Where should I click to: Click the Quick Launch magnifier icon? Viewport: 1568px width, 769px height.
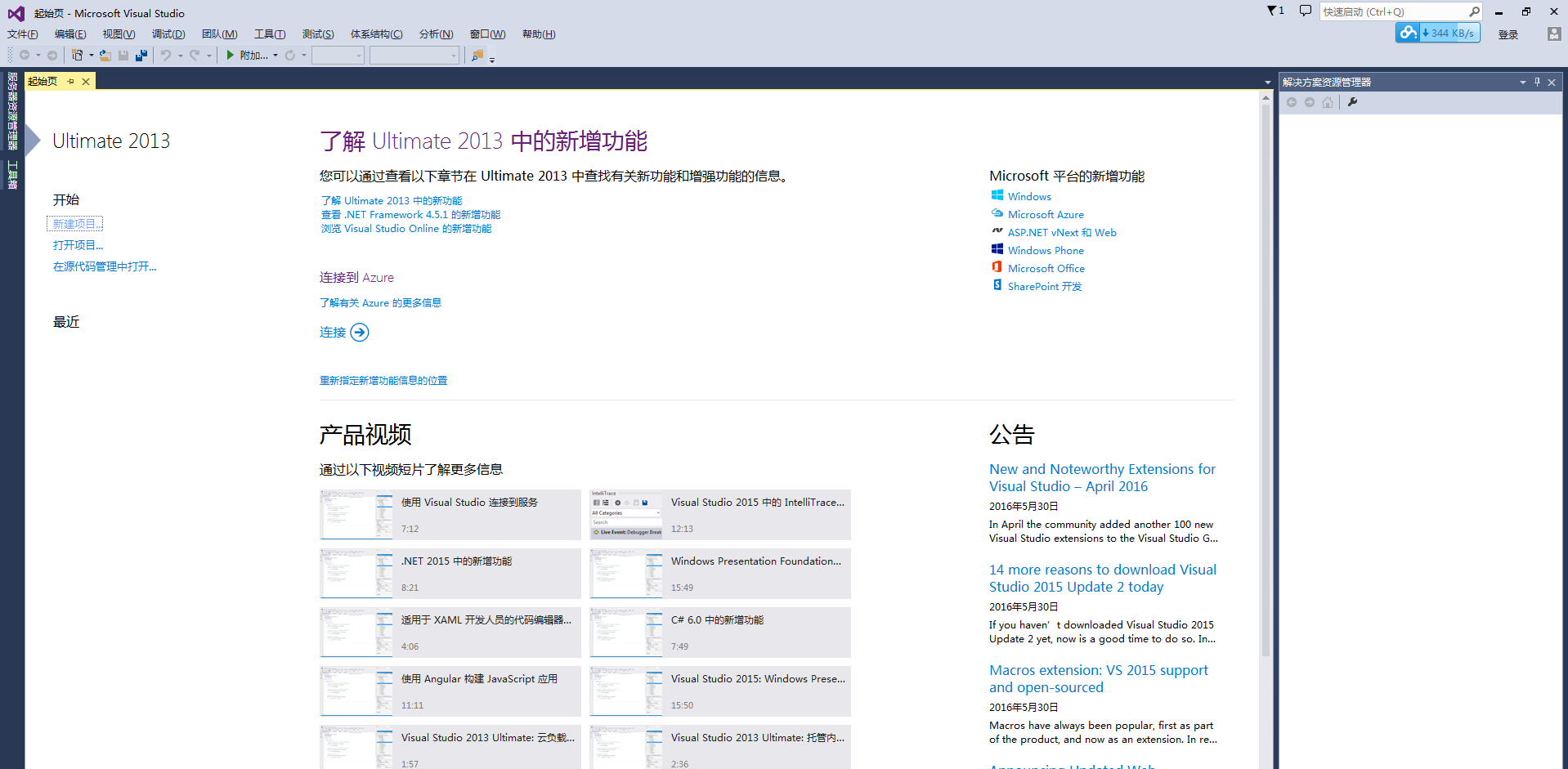tap(1474, 11)
